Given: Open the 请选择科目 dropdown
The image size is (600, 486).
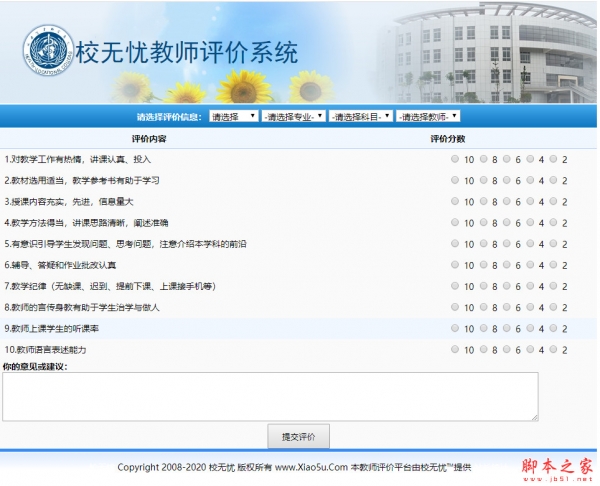Looking at the screenshot, I should 361,116.
